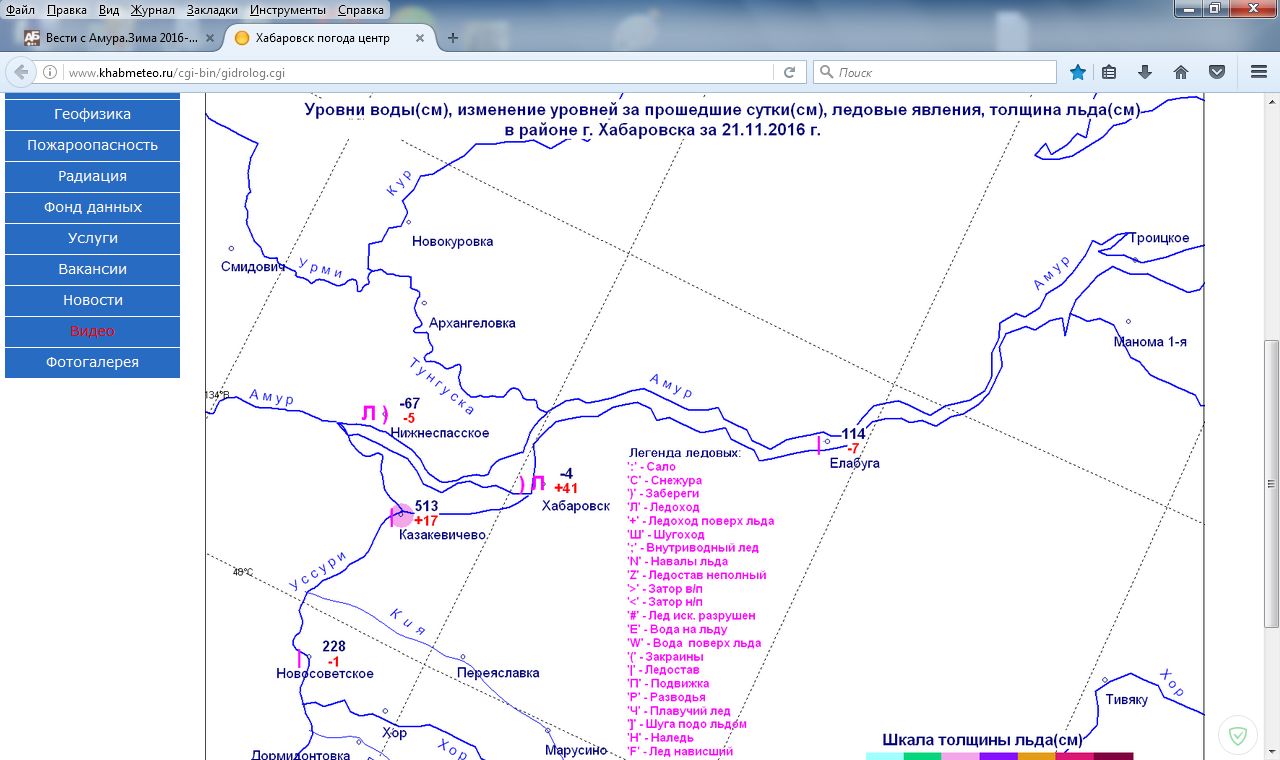This screenshot has width=1280, height=760.
Task: Open the Закладки menu
Action: [212, 9]
